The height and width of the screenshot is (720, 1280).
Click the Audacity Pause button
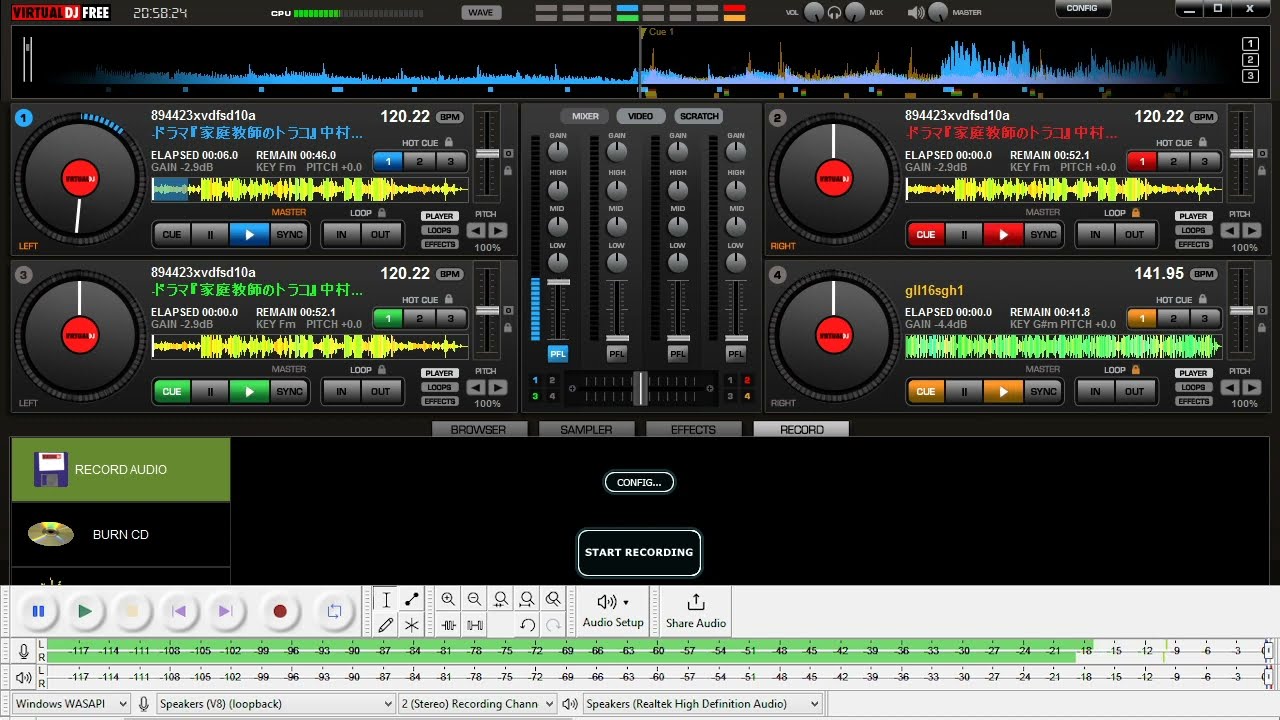click(x=38, y=611)
